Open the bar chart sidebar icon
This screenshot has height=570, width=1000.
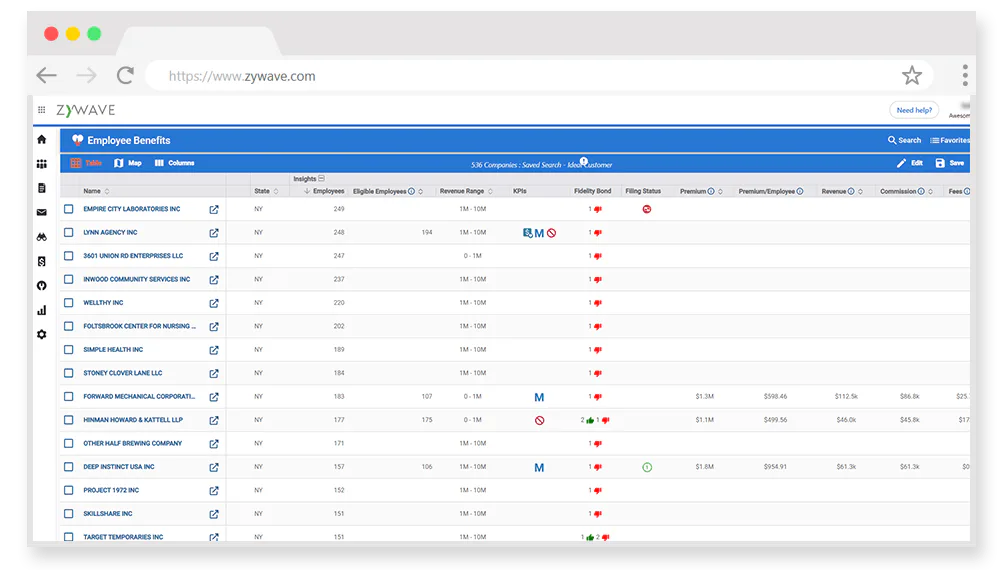41,311
